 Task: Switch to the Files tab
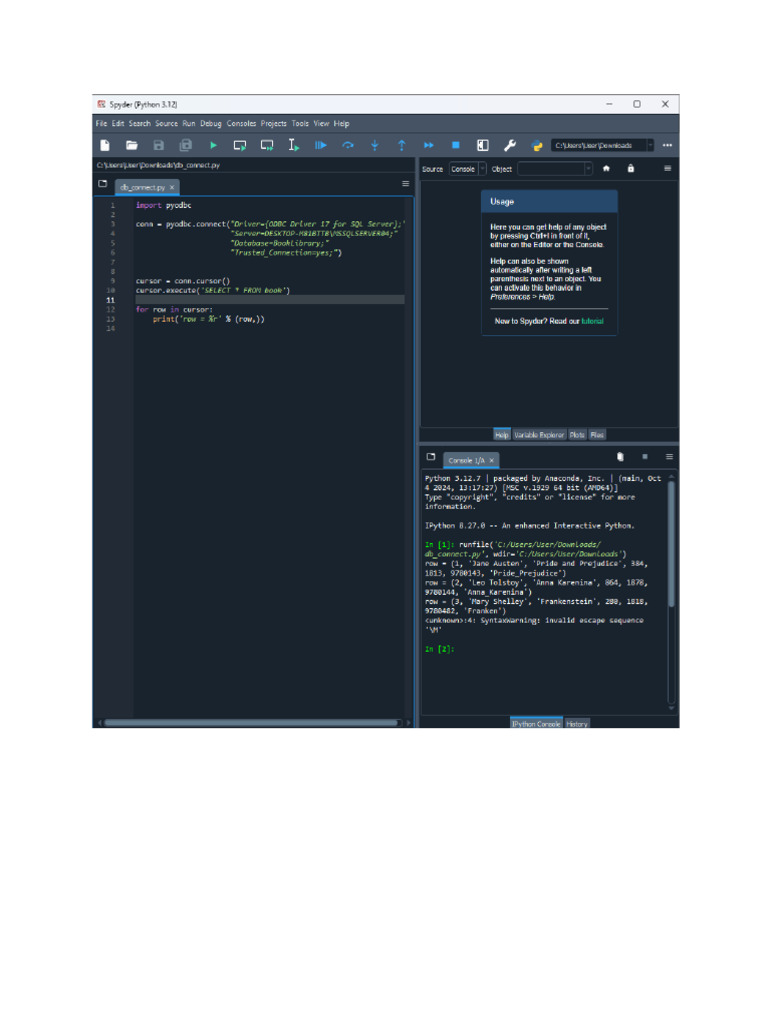[x=597, y=435]
